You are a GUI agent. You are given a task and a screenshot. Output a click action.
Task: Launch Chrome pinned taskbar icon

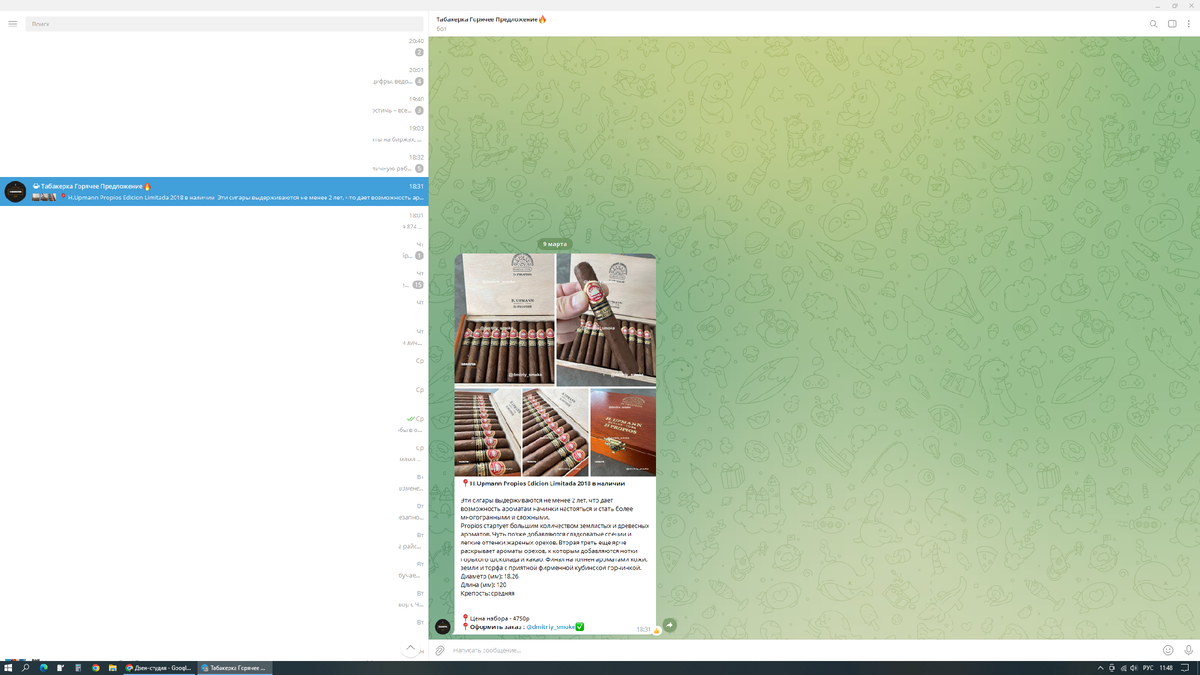coord(95,667)
